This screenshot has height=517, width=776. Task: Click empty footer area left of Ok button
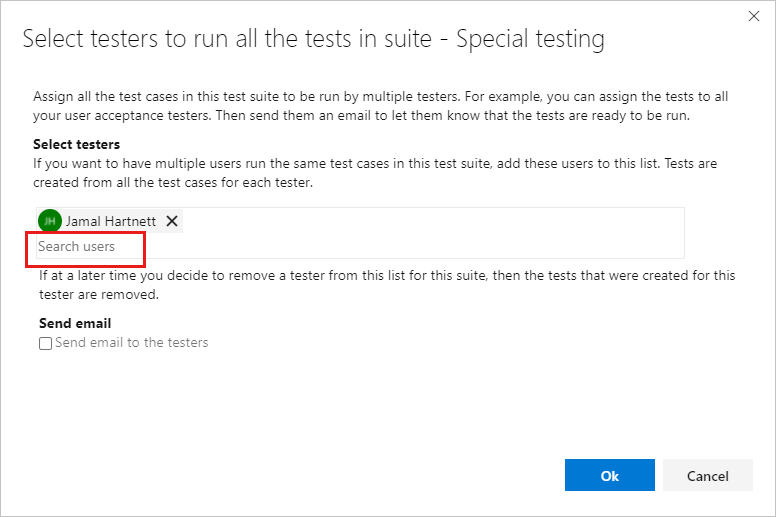(300, 476)
